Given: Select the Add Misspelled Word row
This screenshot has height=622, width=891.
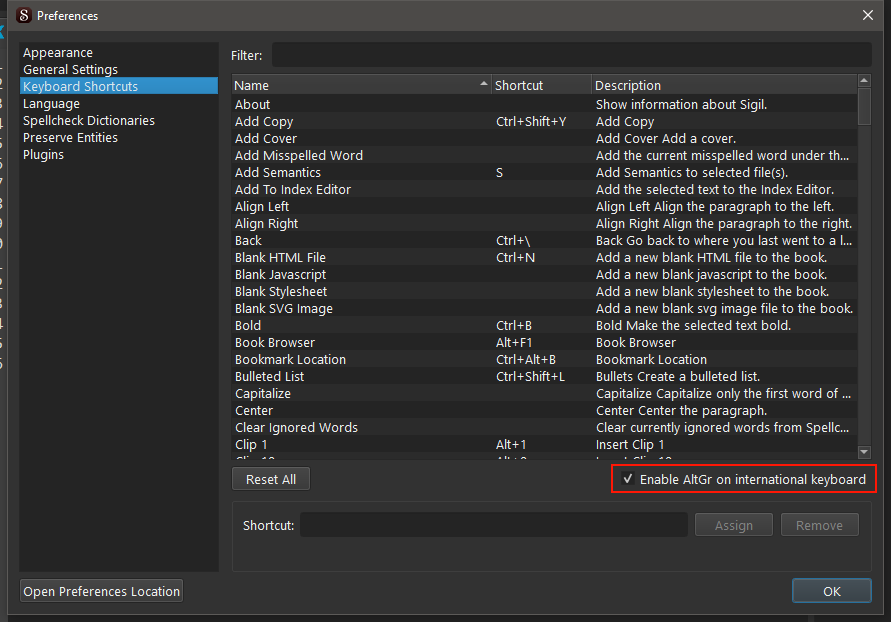Looking at the screenshot, I should [544, 156].
